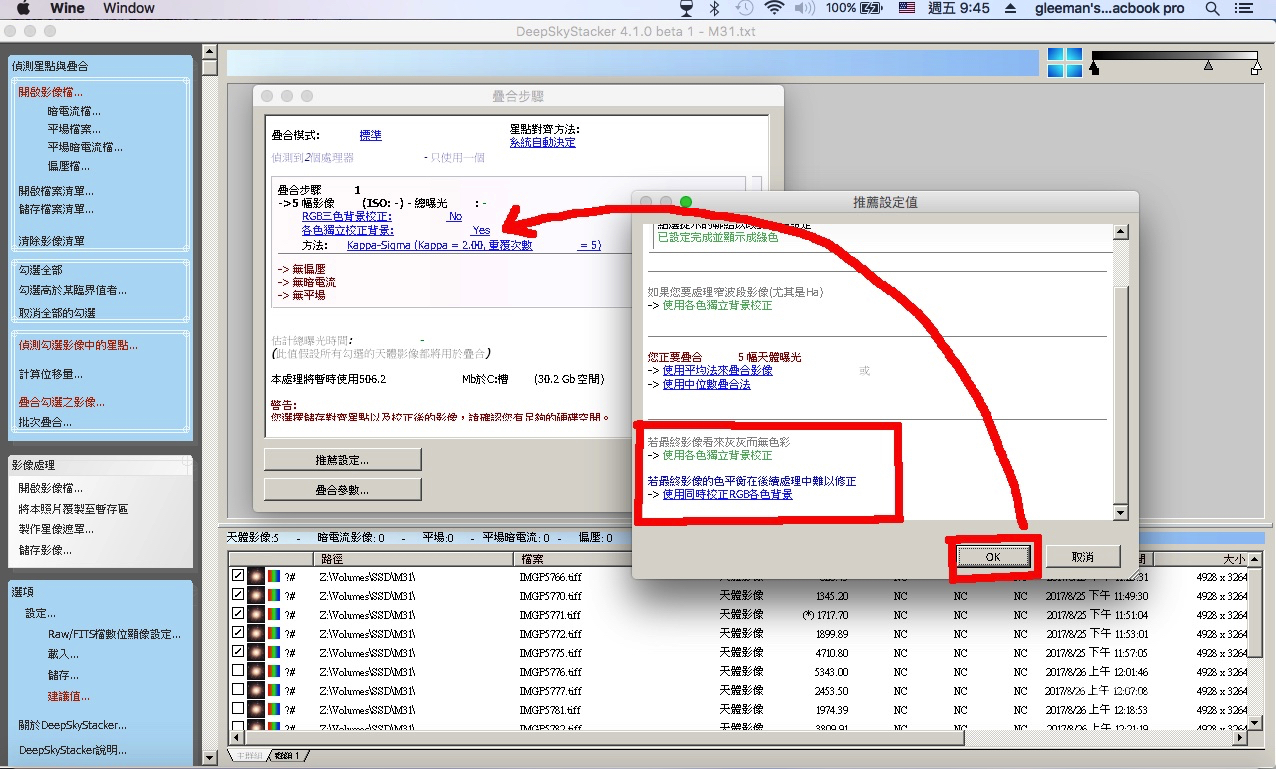Click the 標準 stacking mode link
Screen dimensions: 1276x769
[370, 135]
